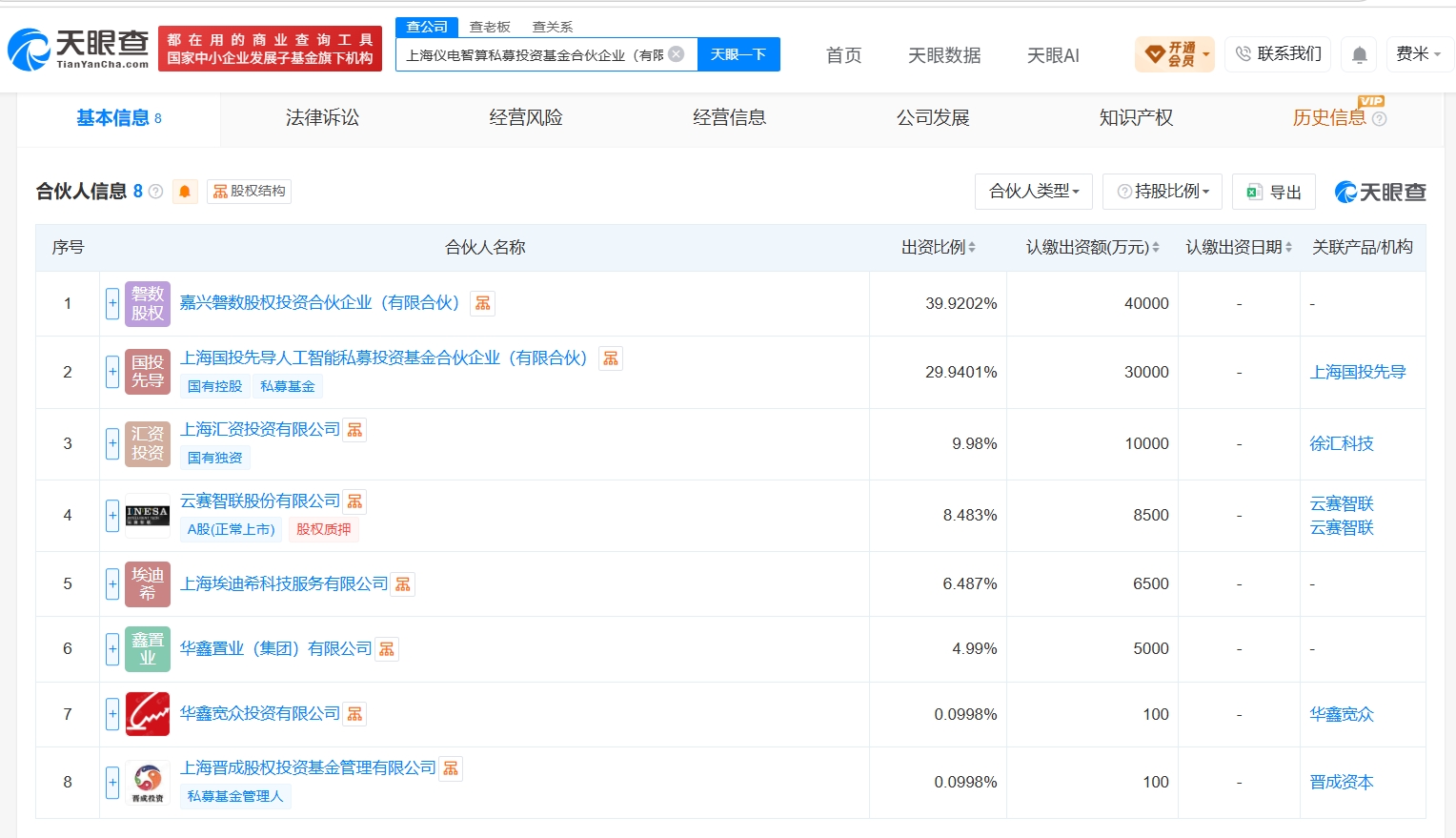Open the notification bell in header

point(1360,54)
